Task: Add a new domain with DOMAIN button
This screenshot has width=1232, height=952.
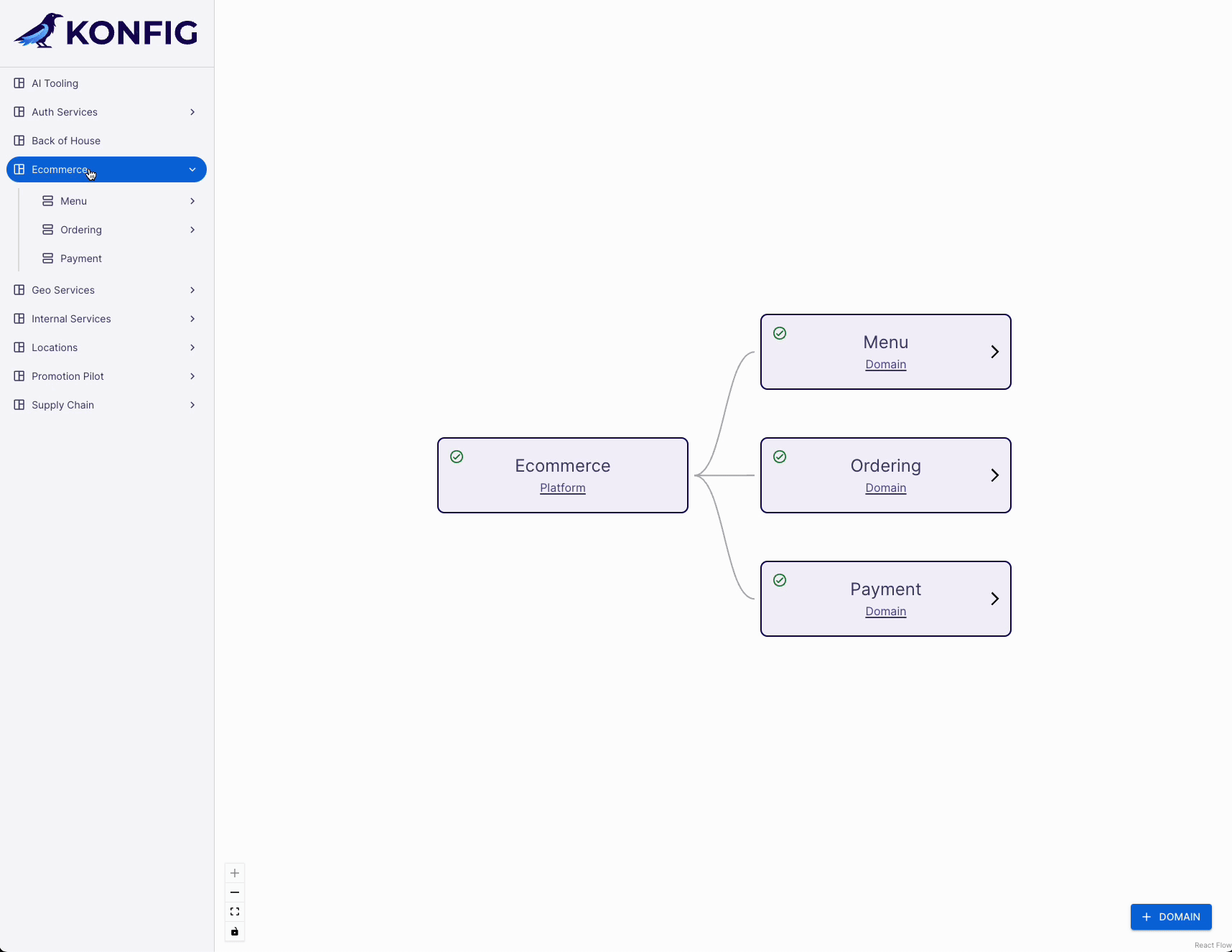Action: coord(1170,917)
